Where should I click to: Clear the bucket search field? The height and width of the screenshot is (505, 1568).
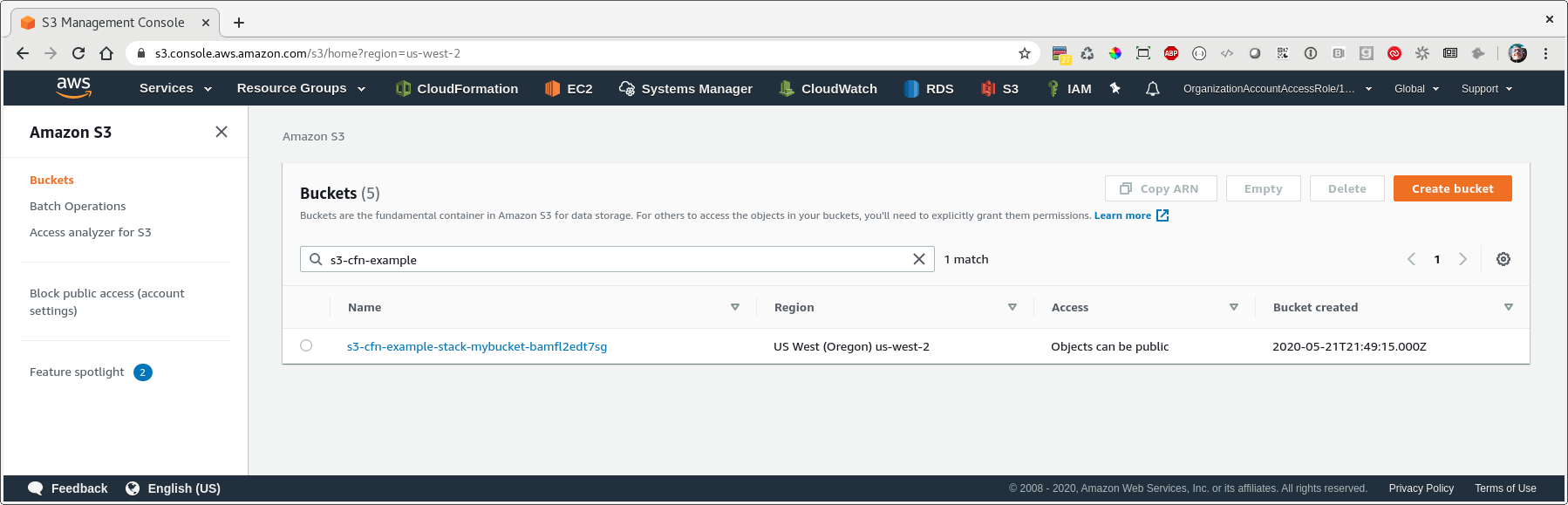click(x=919, y=259)
